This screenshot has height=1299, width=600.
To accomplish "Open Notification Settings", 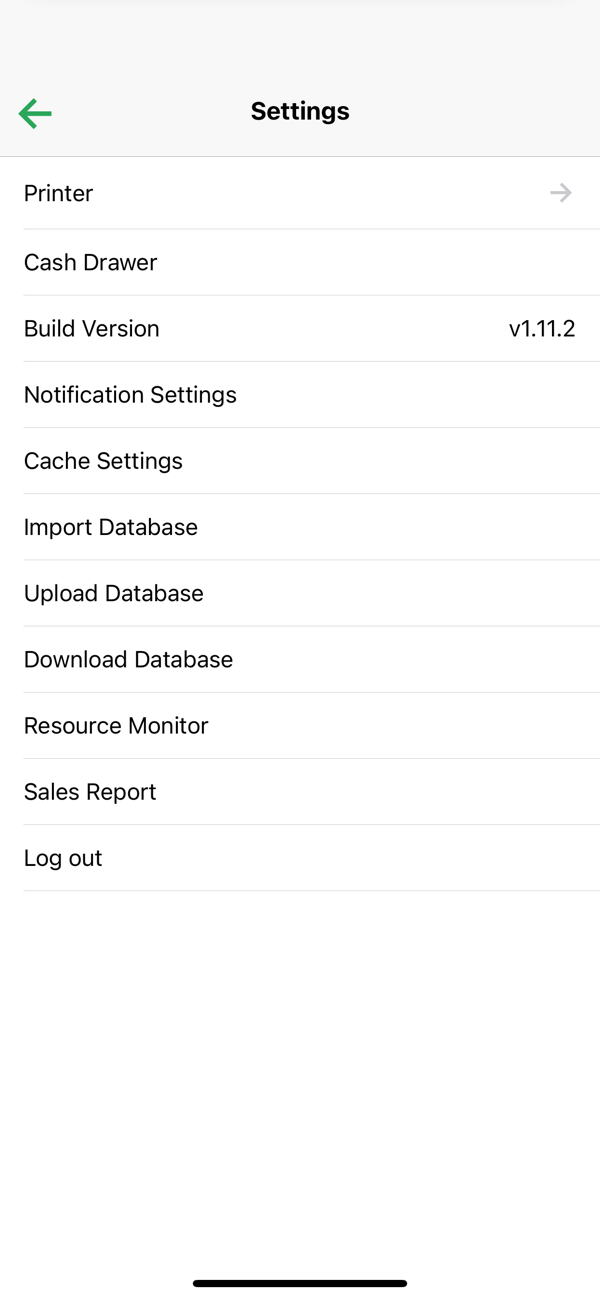I will (x=130, y=395).
